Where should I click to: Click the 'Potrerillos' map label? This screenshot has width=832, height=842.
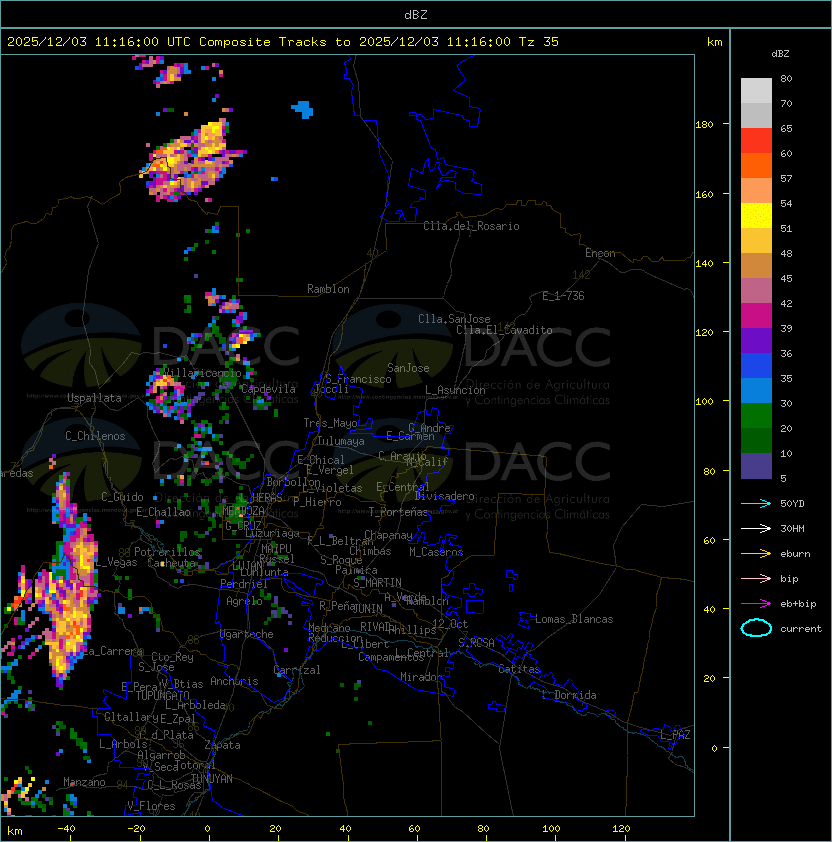(x=167, y=552)
